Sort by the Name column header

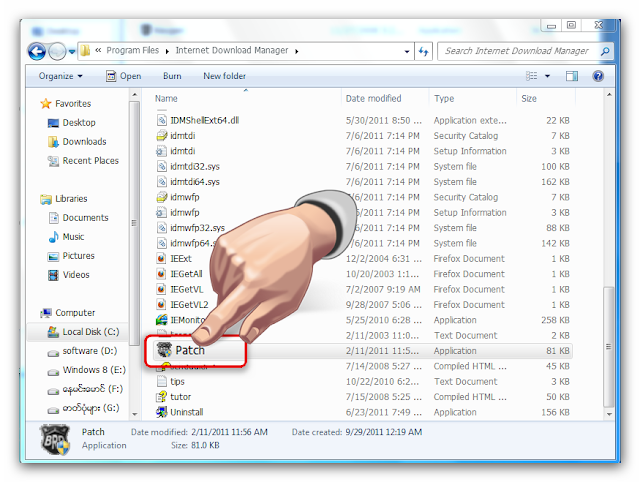coord(166,98)
